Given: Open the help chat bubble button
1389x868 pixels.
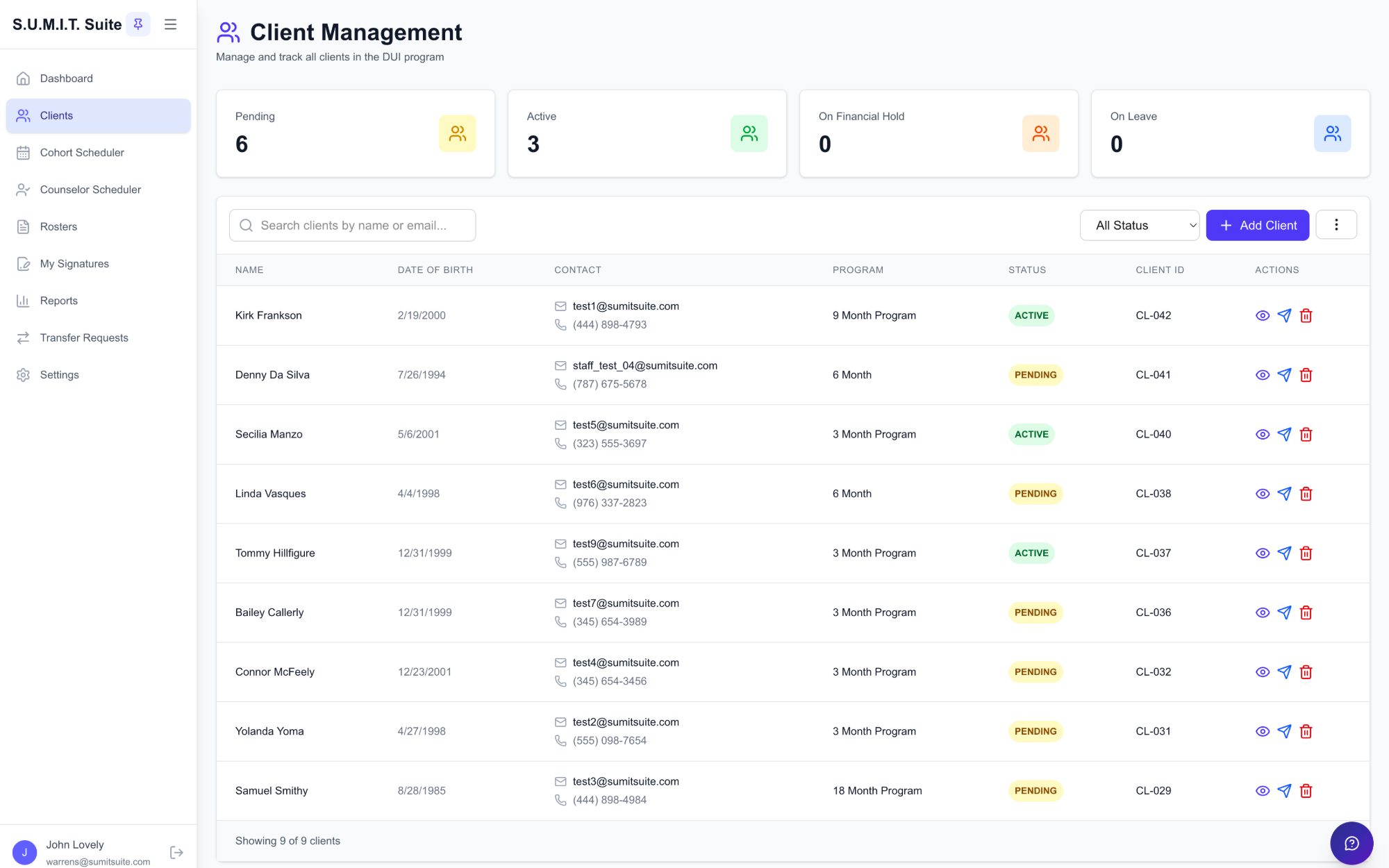Looking at the screenshot, I should [x=1351, y=843].
